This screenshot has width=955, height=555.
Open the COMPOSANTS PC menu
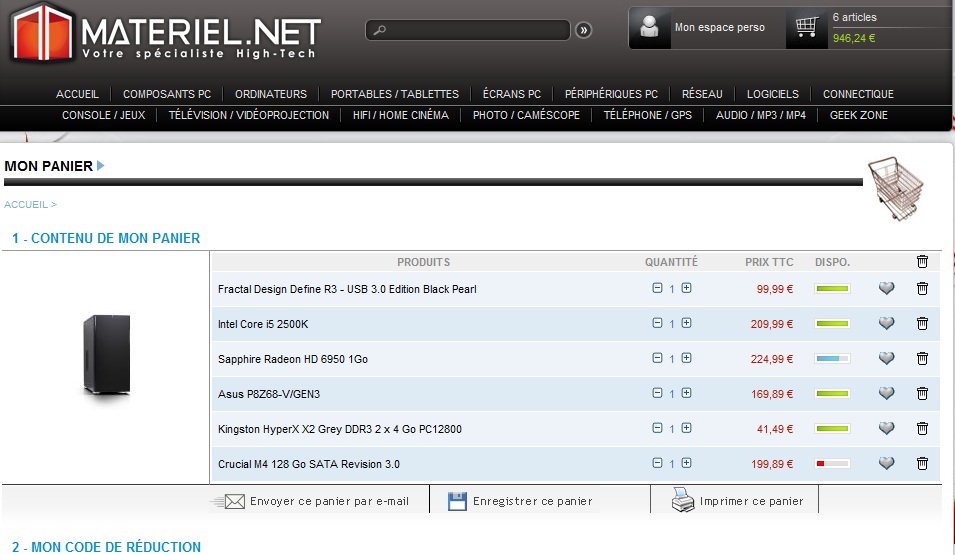(167, 94)
